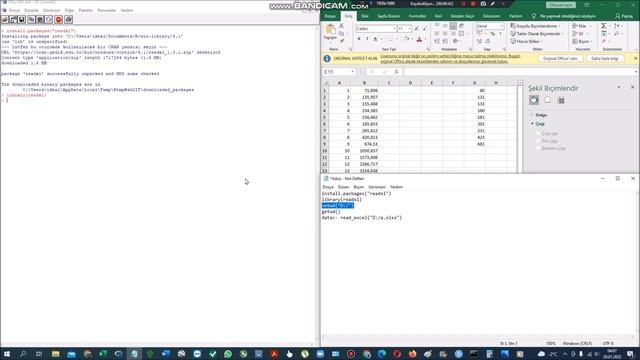Click the decrease font size icon in Excel
640x360 pixels.
point(424,29)
